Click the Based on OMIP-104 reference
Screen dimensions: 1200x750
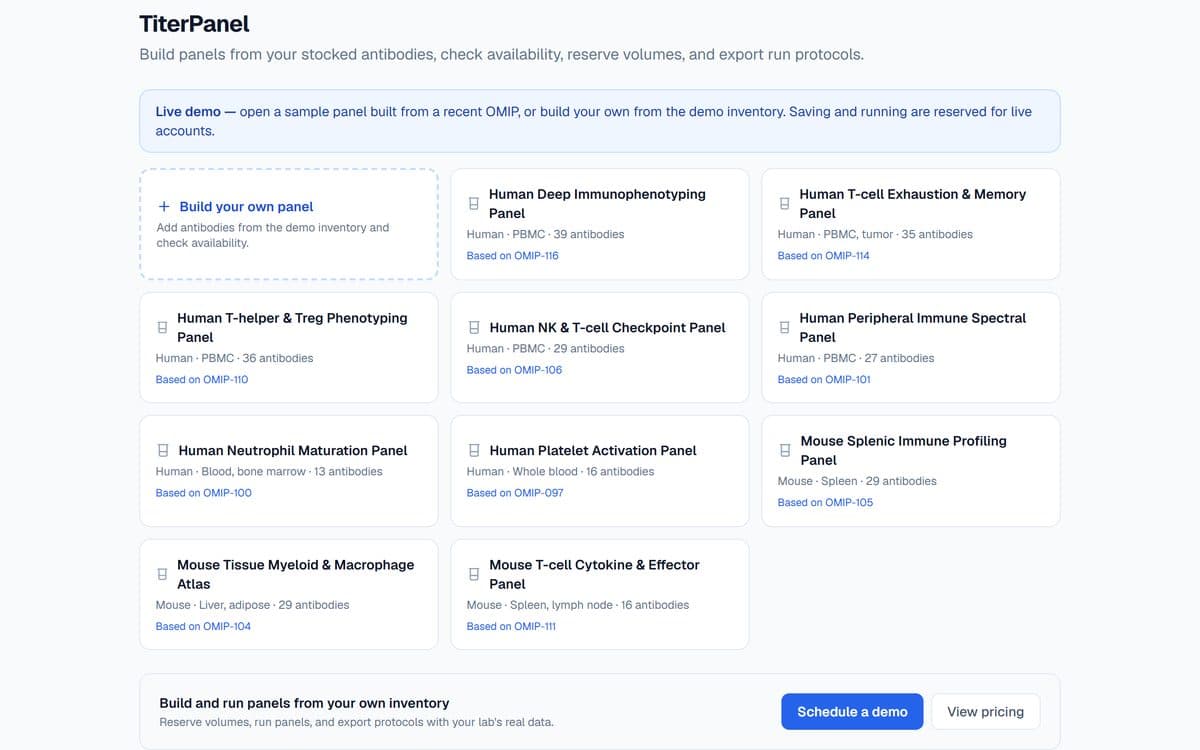(x=204, y=627)
